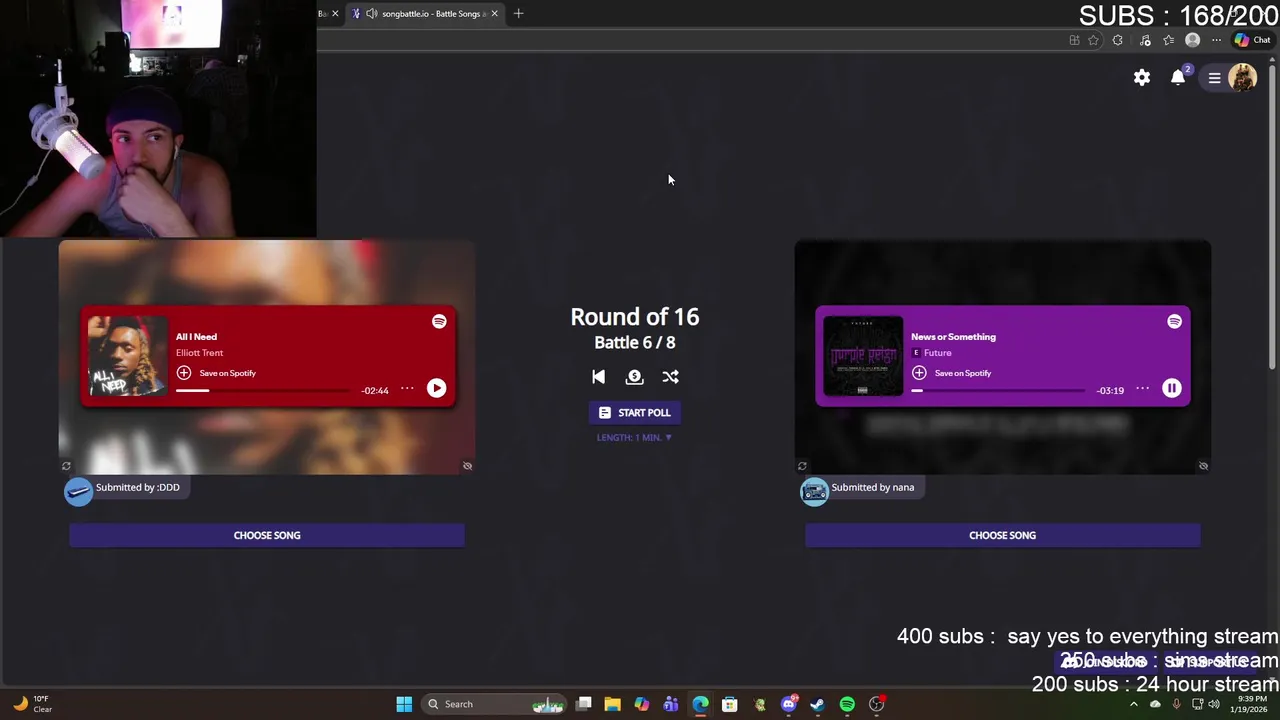Open browser favorites list icon
Viewport: 1280px width, 720px height.
[x=1168, y=40]
